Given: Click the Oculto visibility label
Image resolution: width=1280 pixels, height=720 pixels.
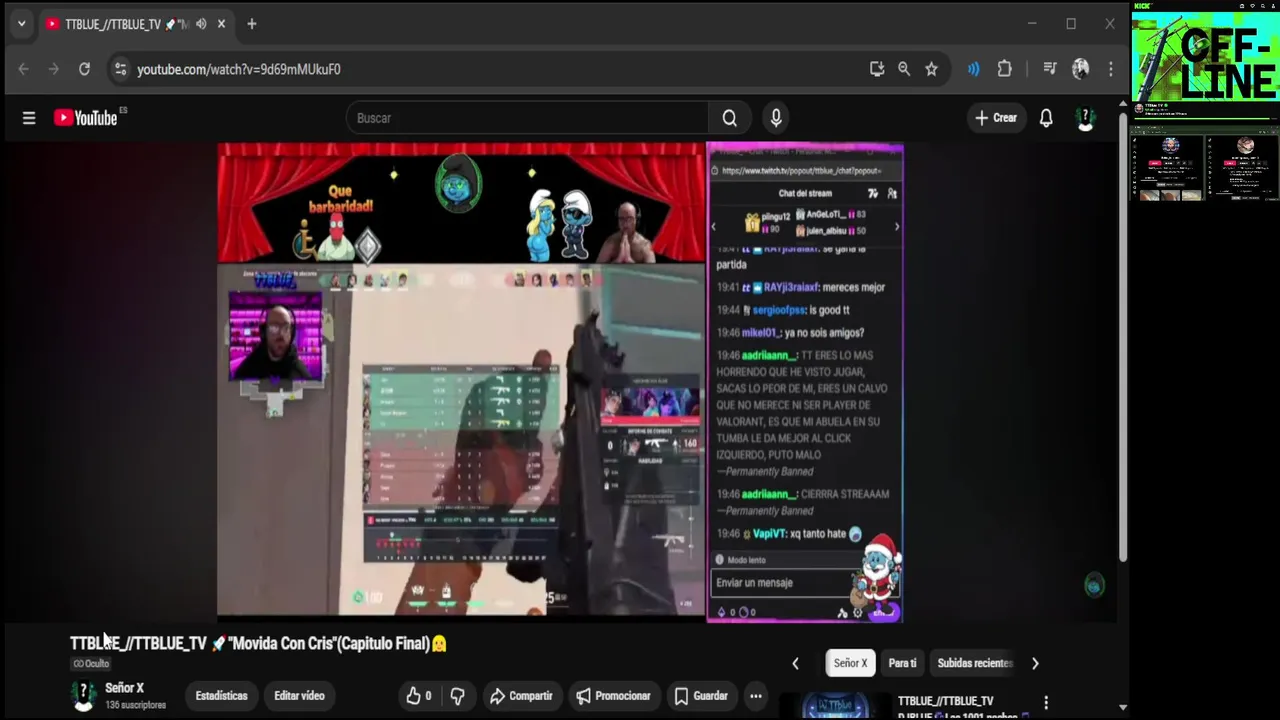Looking at the screenshot, I should (91, 664).
